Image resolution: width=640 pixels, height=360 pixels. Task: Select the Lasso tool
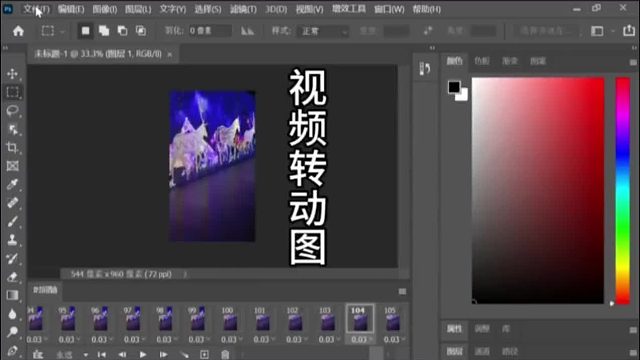[12, 111]
